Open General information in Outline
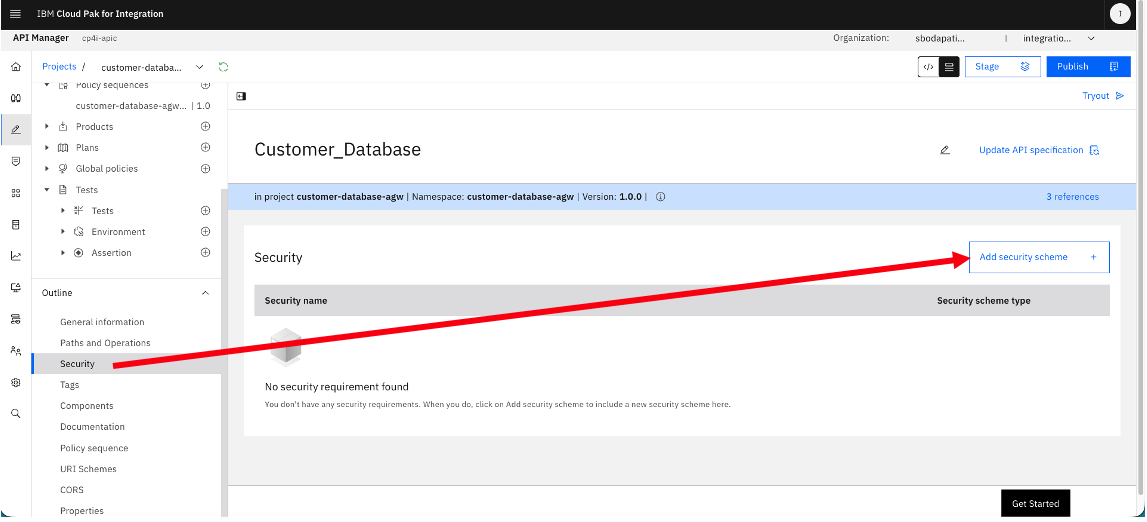Image resolution: width=1147 pixels, height=522 pixels. 102,322
